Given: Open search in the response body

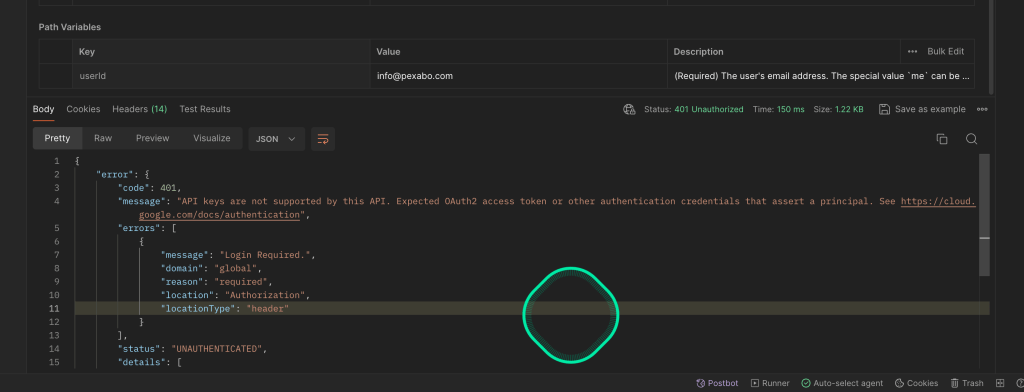Looking at the screenshot, I should point(971,139).
